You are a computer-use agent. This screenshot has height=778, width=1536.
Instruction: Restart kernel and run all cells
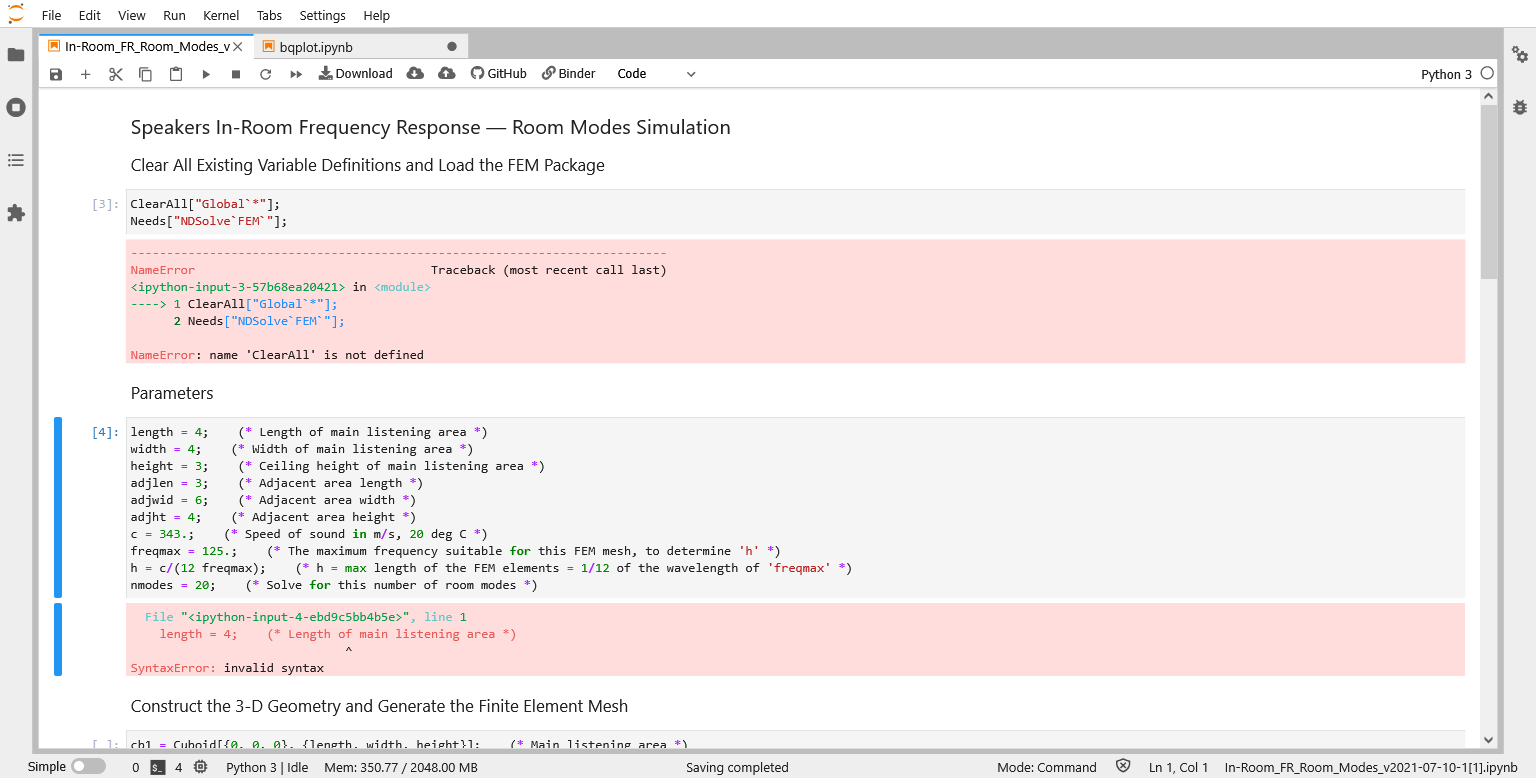pos(296,74)
